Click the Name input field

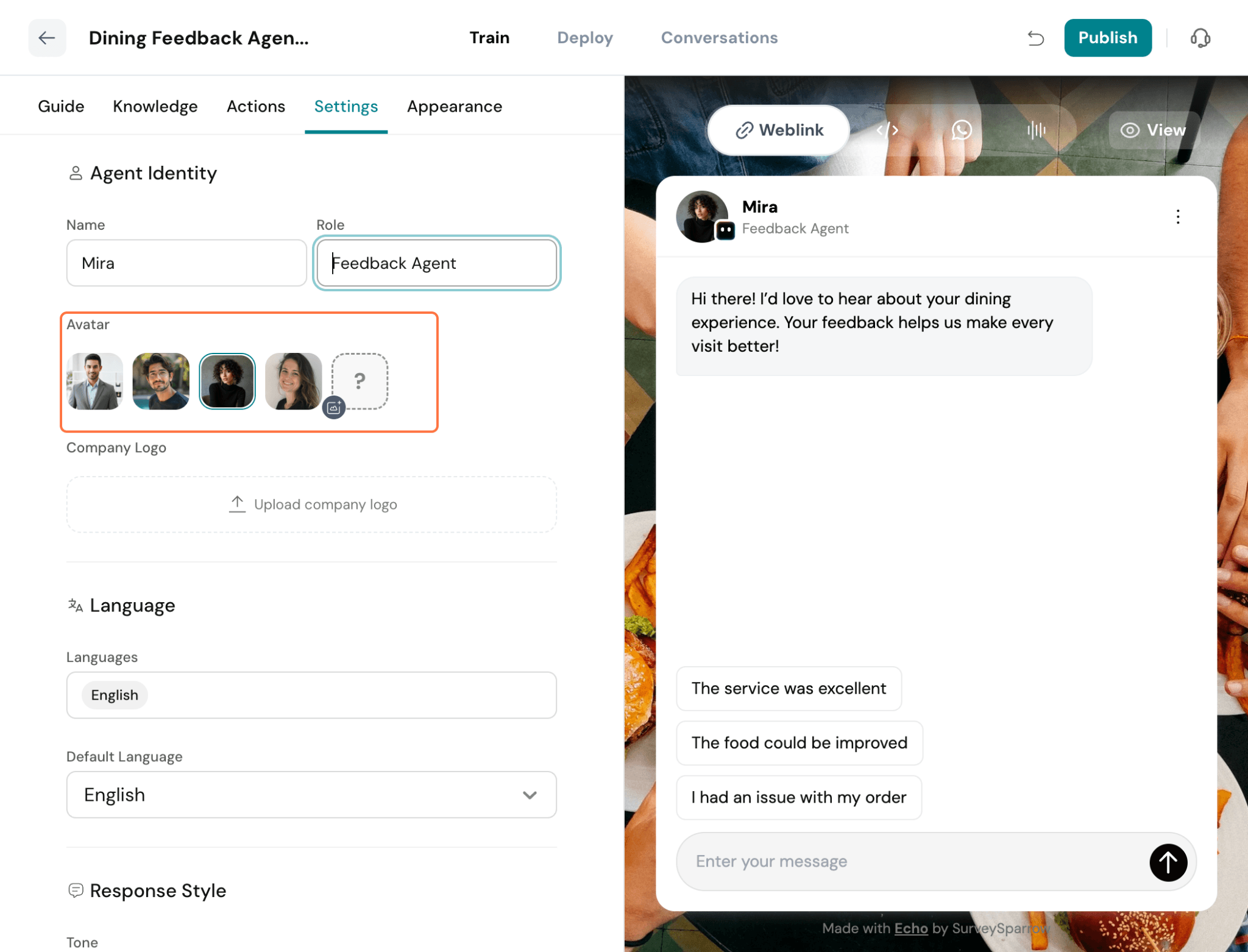click(x=186, y=263)
